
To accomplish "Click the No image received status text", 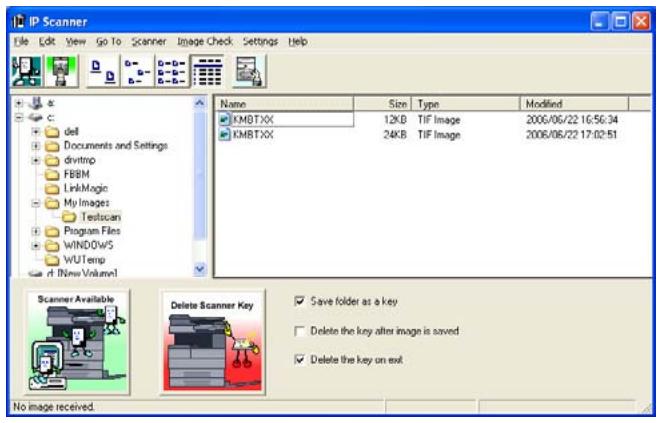I will tap(54, 407).
